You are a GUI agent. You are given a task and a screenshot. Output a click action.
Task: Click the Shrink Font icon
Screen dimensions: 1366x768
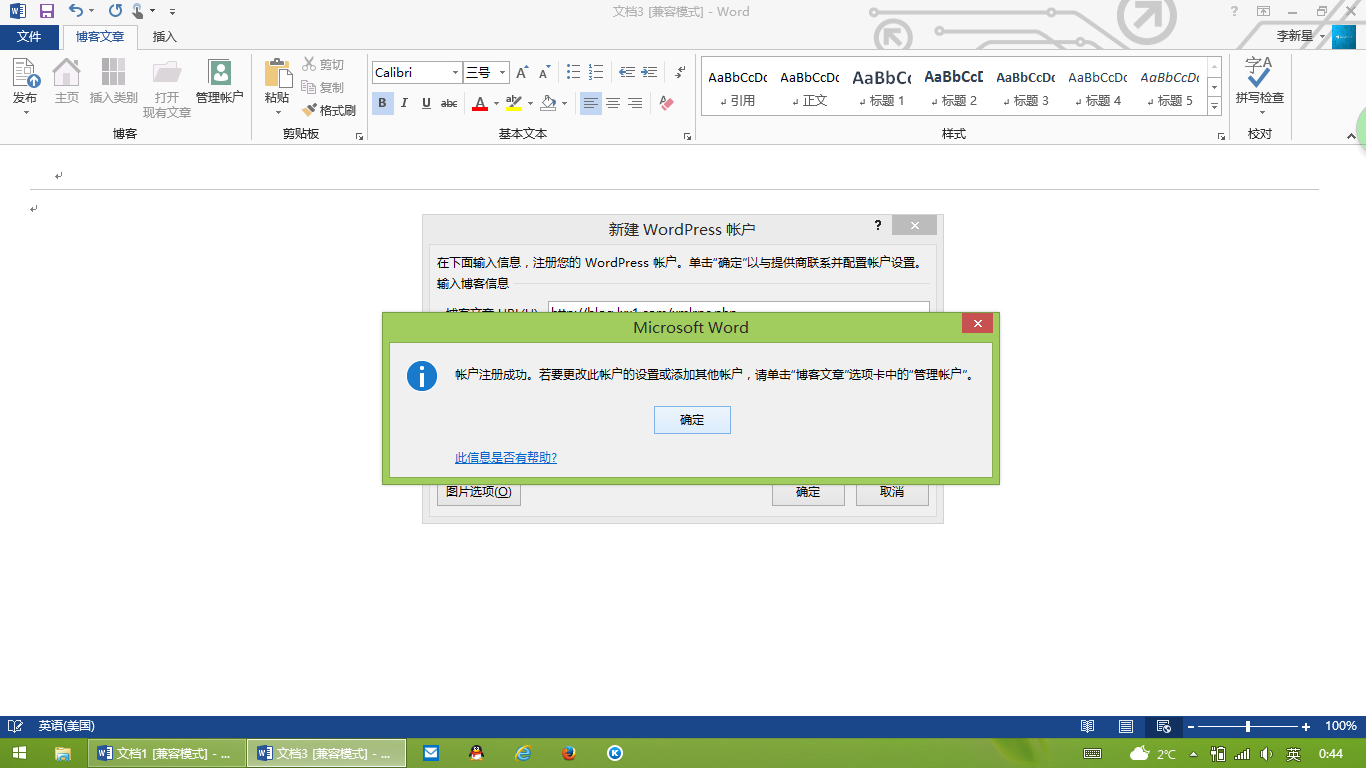click(544, 73)
